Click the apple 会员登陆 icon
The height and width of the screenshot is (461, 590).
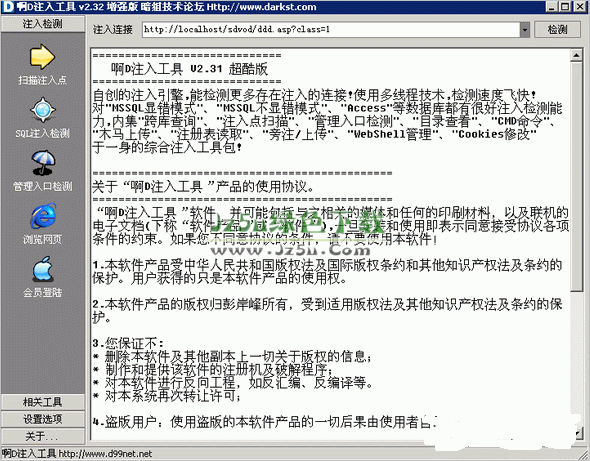tap(43, 269)
